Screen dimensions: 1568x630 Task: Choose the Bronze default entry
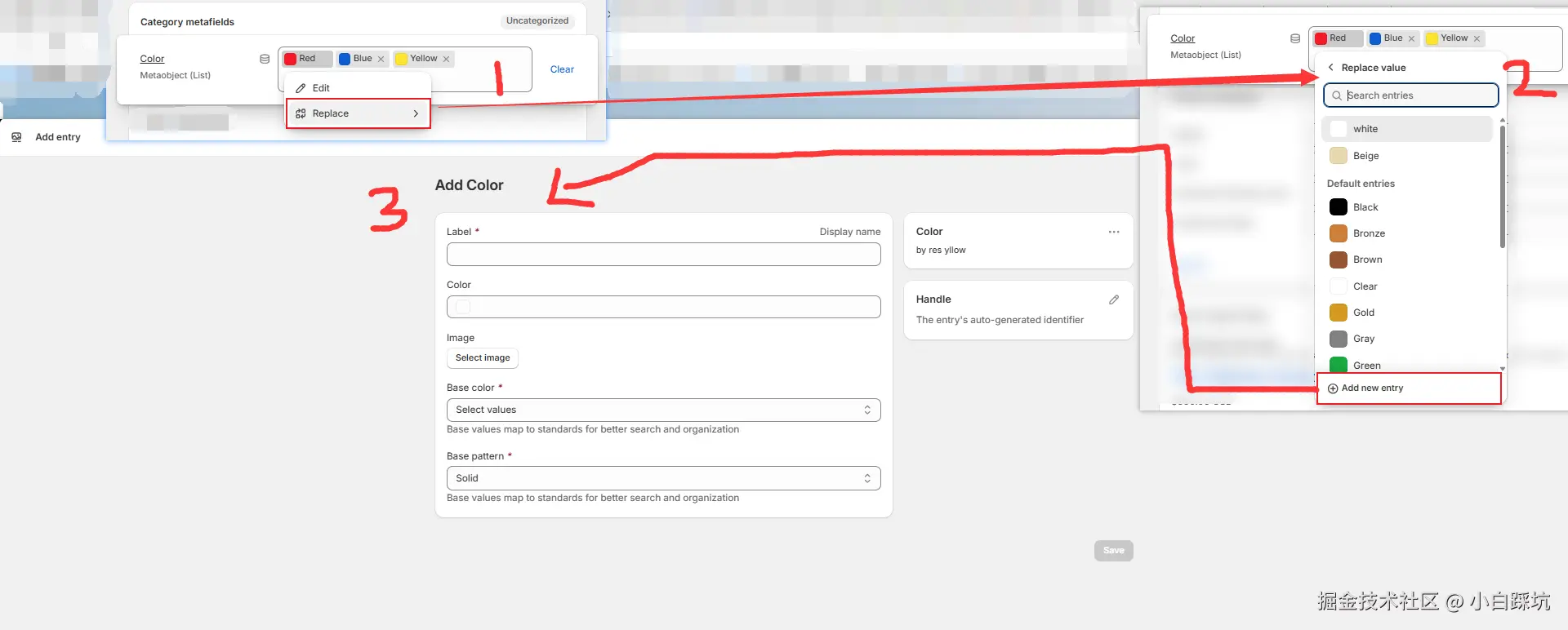(x=1407, y=233)
